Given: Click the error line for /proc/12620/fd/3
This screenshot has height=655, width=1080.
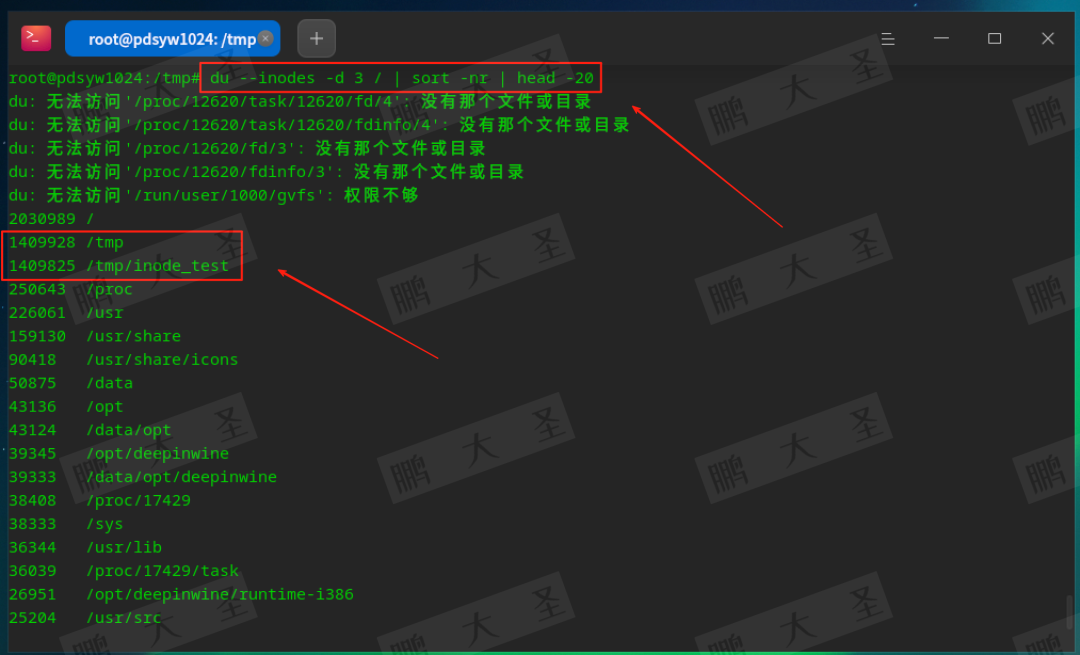Looking at the screenshot, I should coord(247,148).
